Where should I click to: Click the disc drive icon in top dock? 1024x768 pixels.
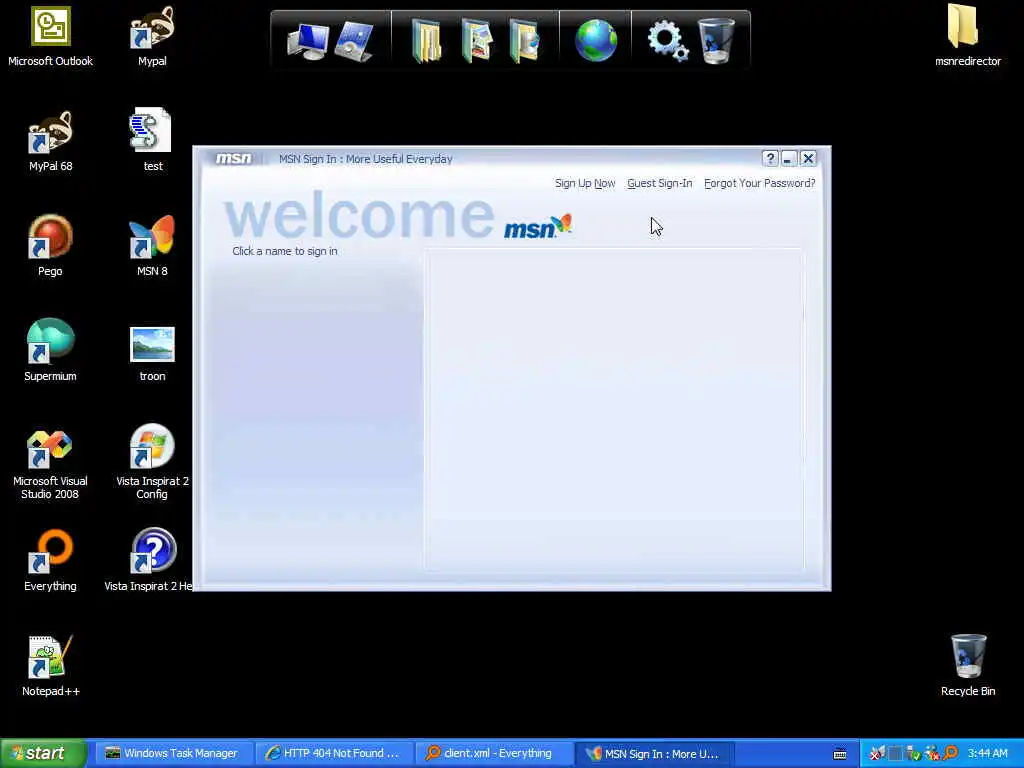(355, 41)
